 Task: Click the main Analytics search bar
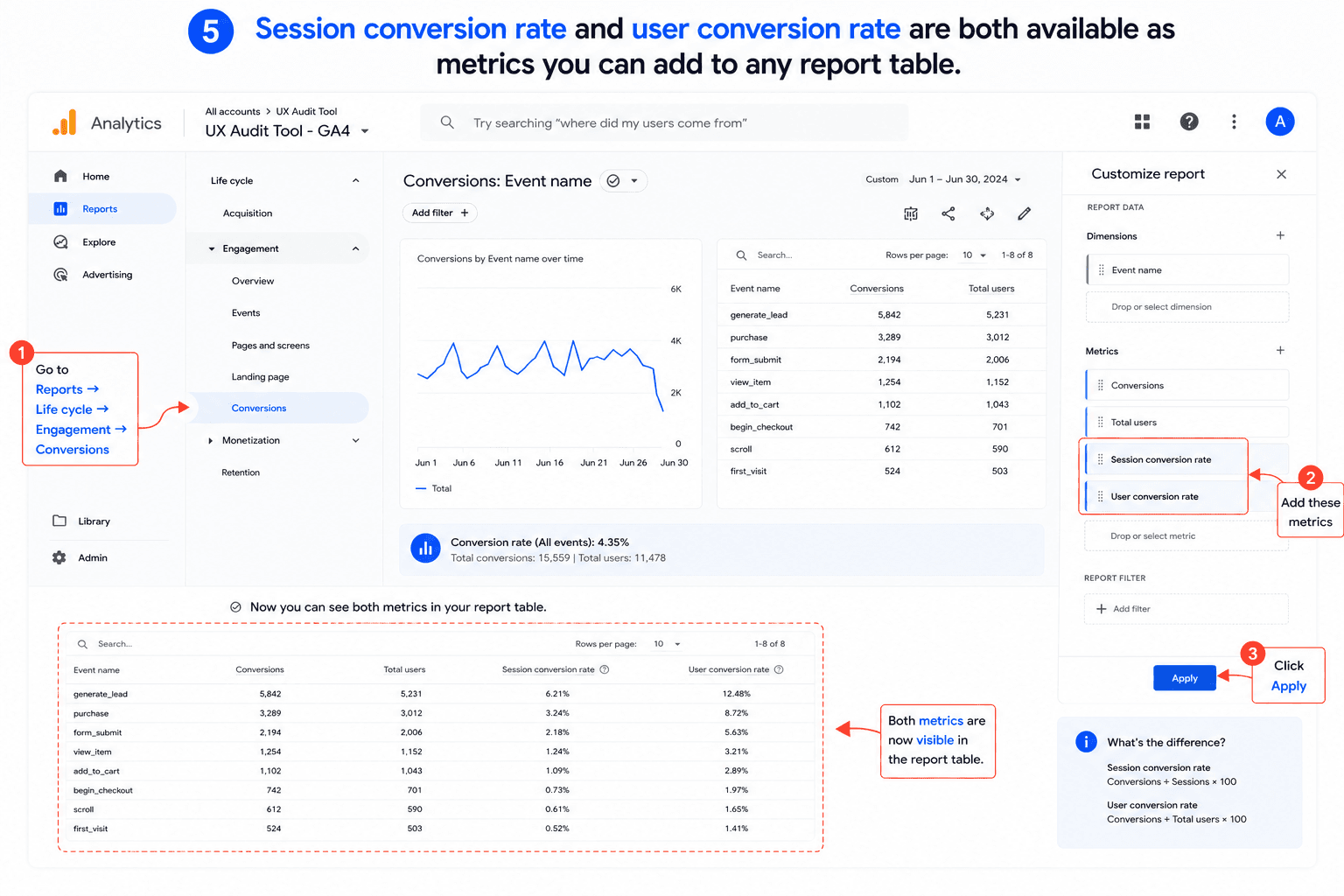click(x=664, y=122)
